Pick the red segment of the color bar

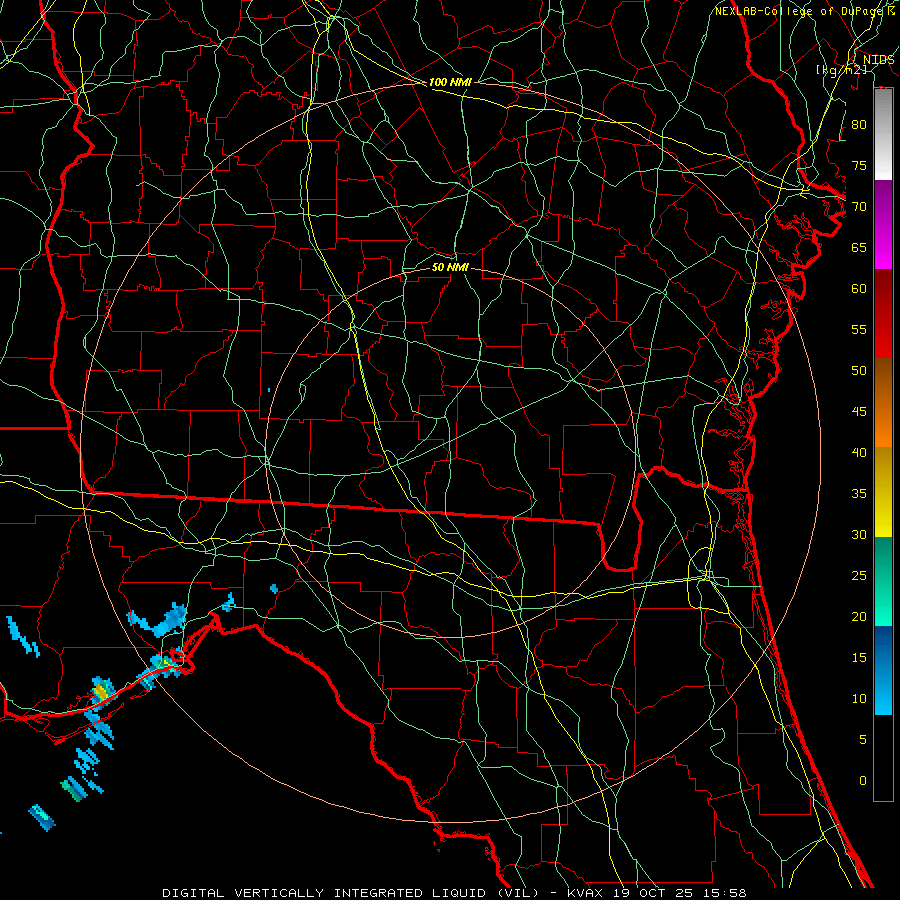(x=883, y=314)
